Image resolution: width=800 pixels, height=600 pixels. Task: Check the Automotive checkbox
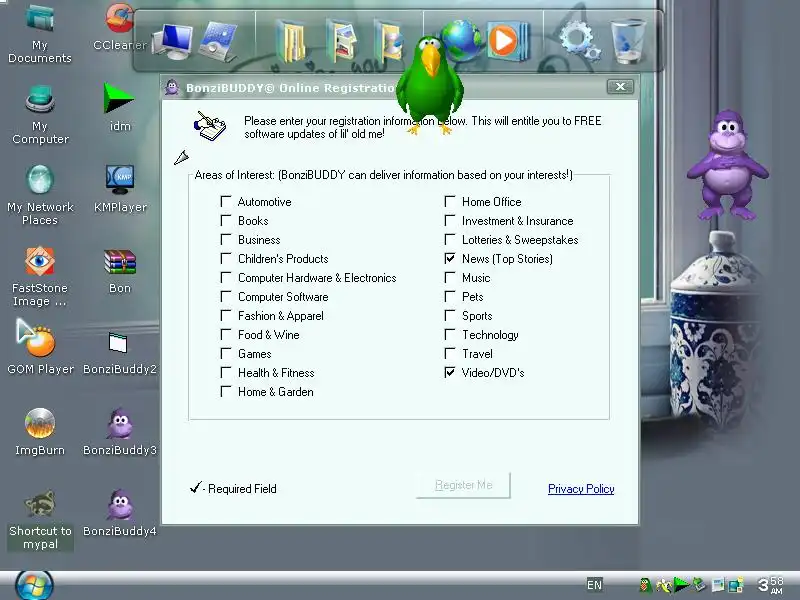click(226, 202)
